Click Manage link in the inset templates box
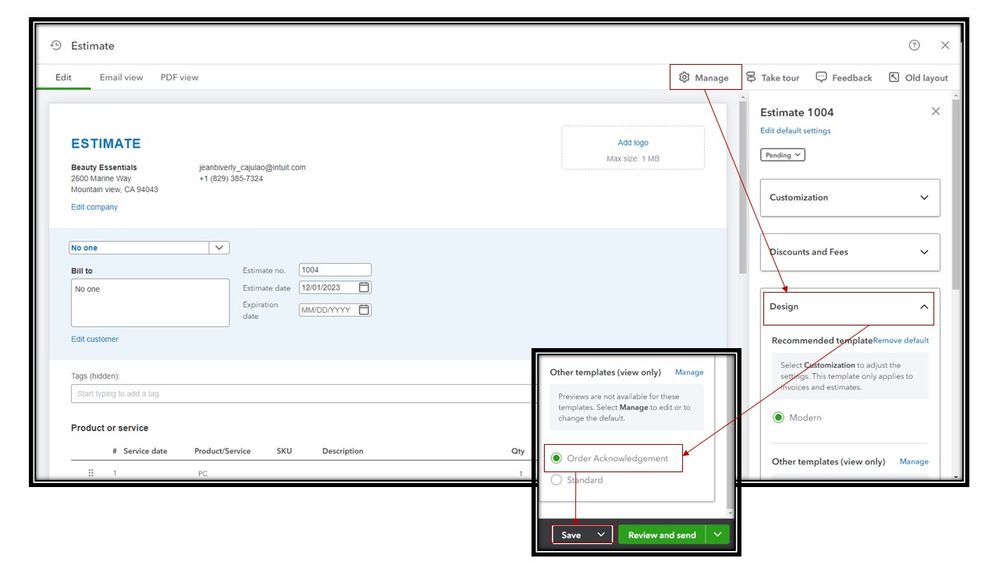The image size is (999, 562). click(x=689, y=372)
